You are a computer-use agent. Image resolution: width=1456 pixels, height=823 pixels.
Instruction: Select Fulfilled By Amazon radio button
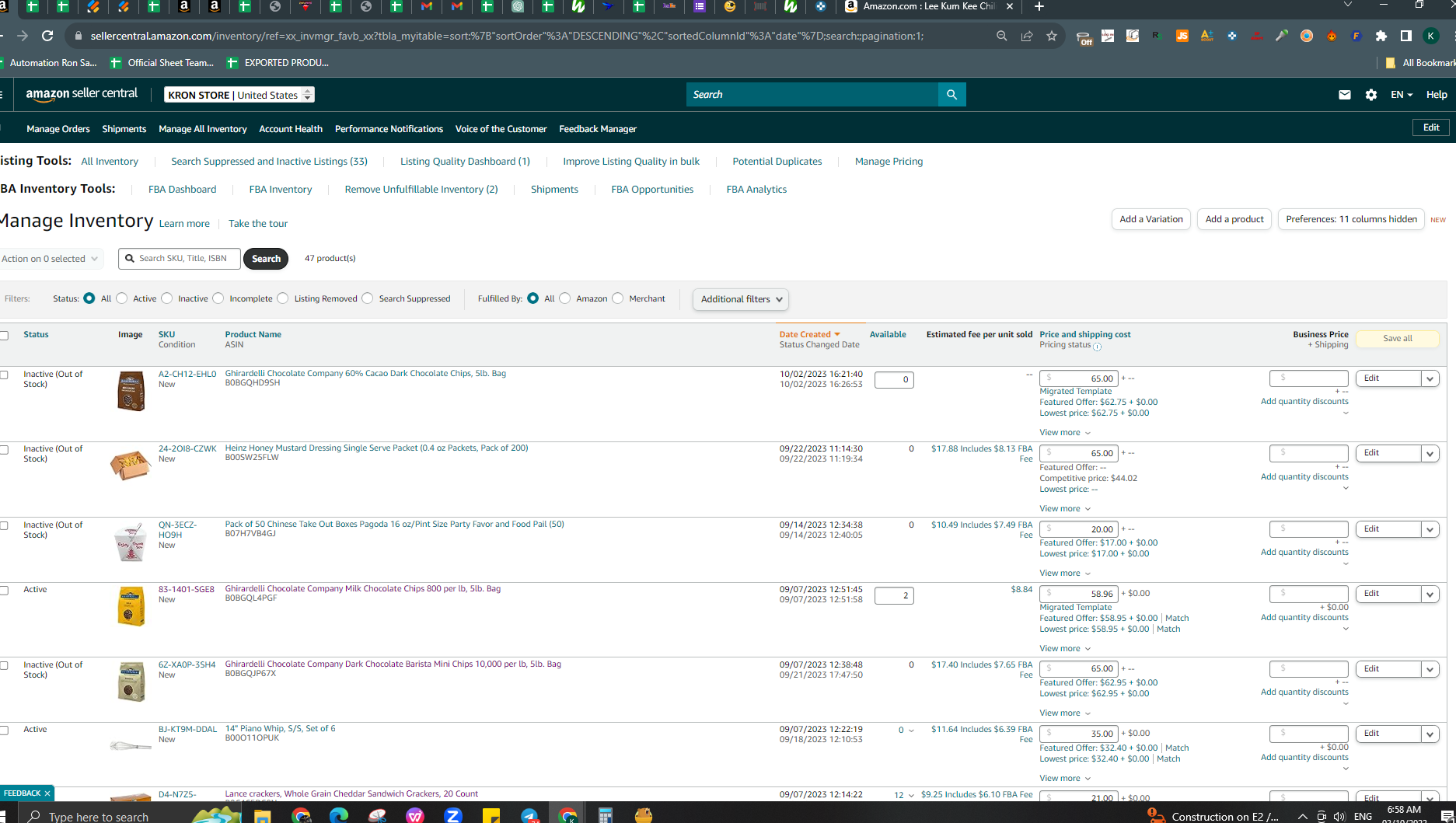565,298
